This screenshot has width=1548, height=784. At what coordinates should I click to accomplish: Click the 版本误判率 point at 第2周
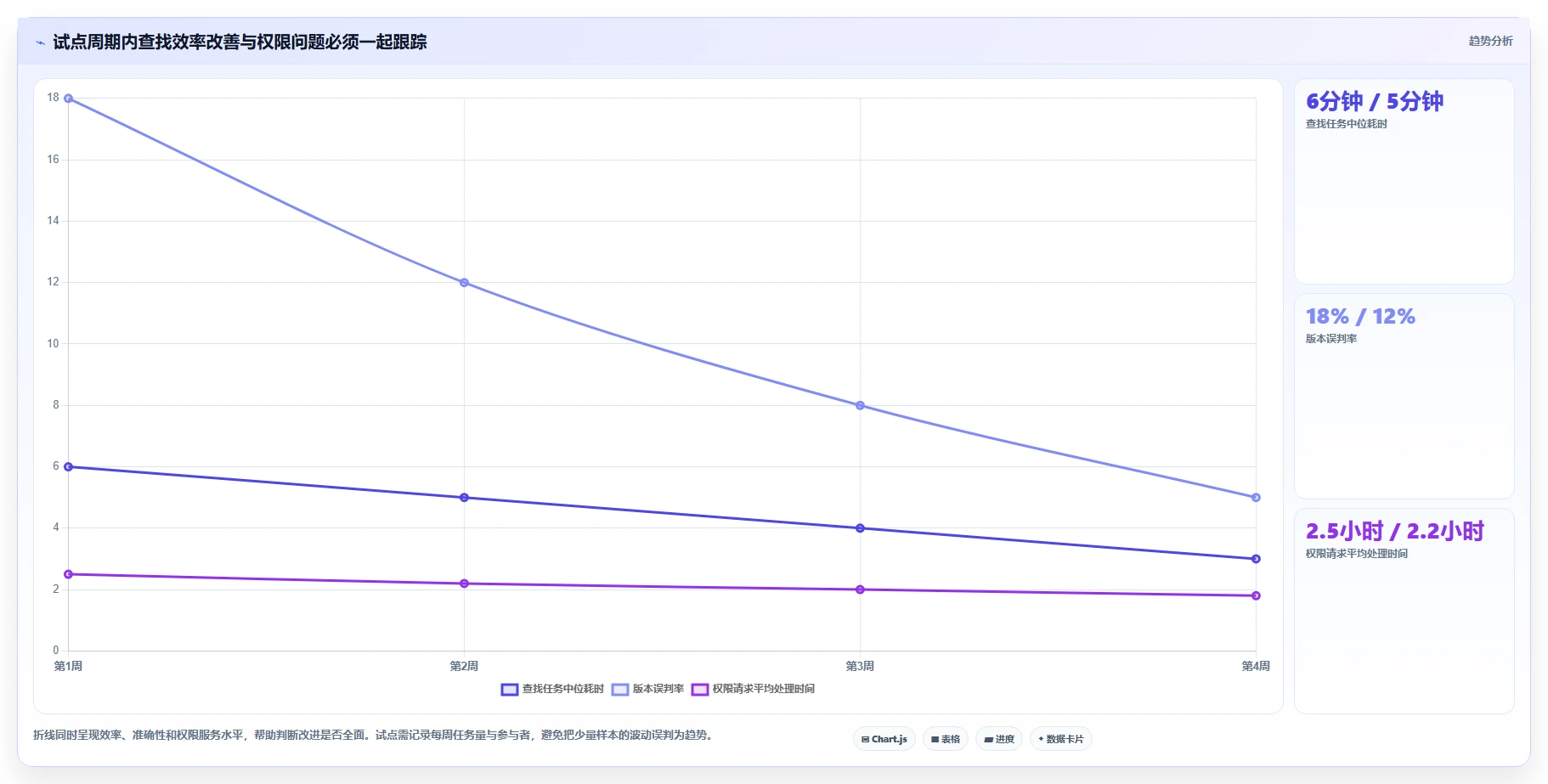click(464, 283)
